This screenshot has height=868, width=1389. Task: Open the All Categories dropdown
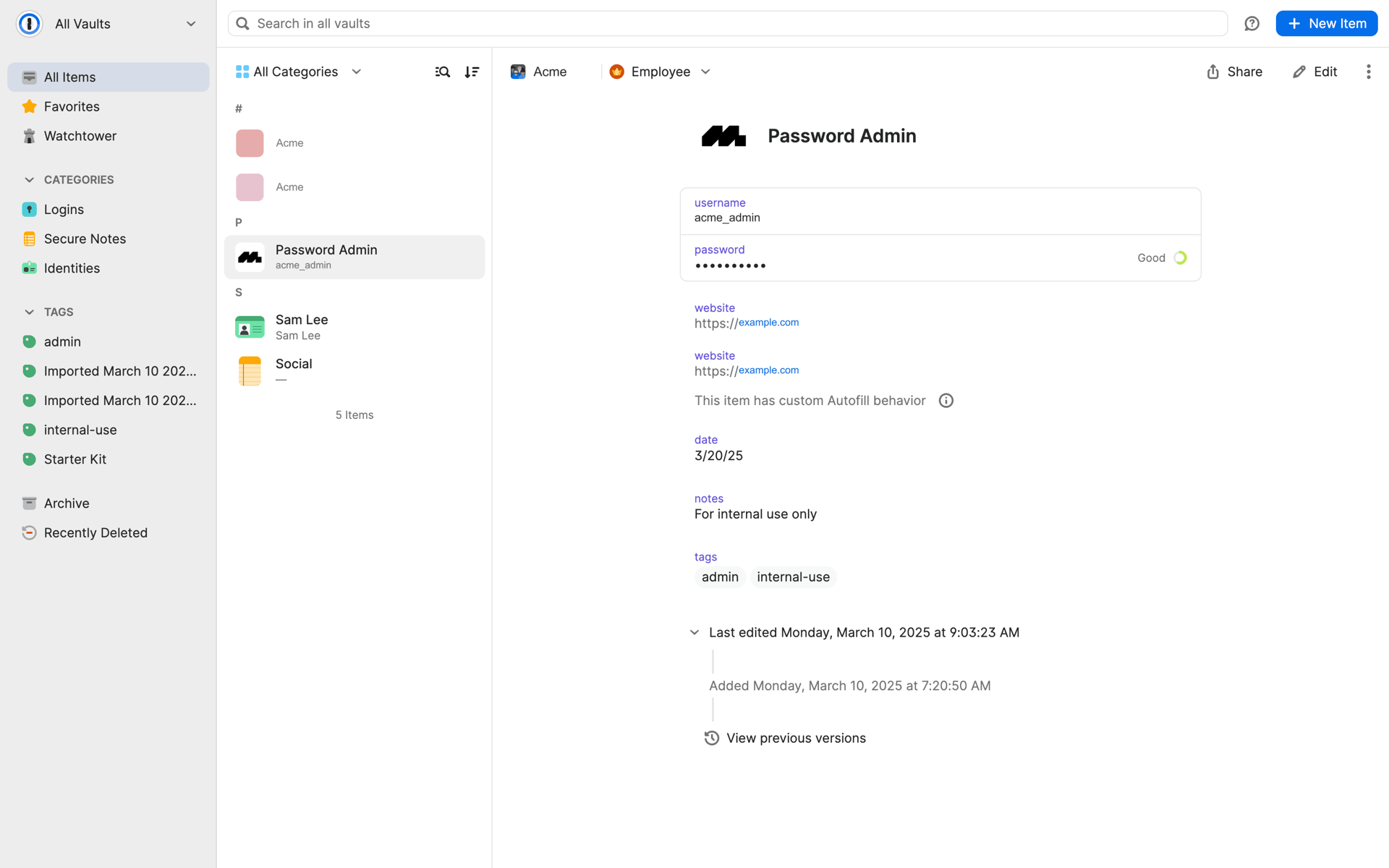pyautogui.click(x=299, y=72)
